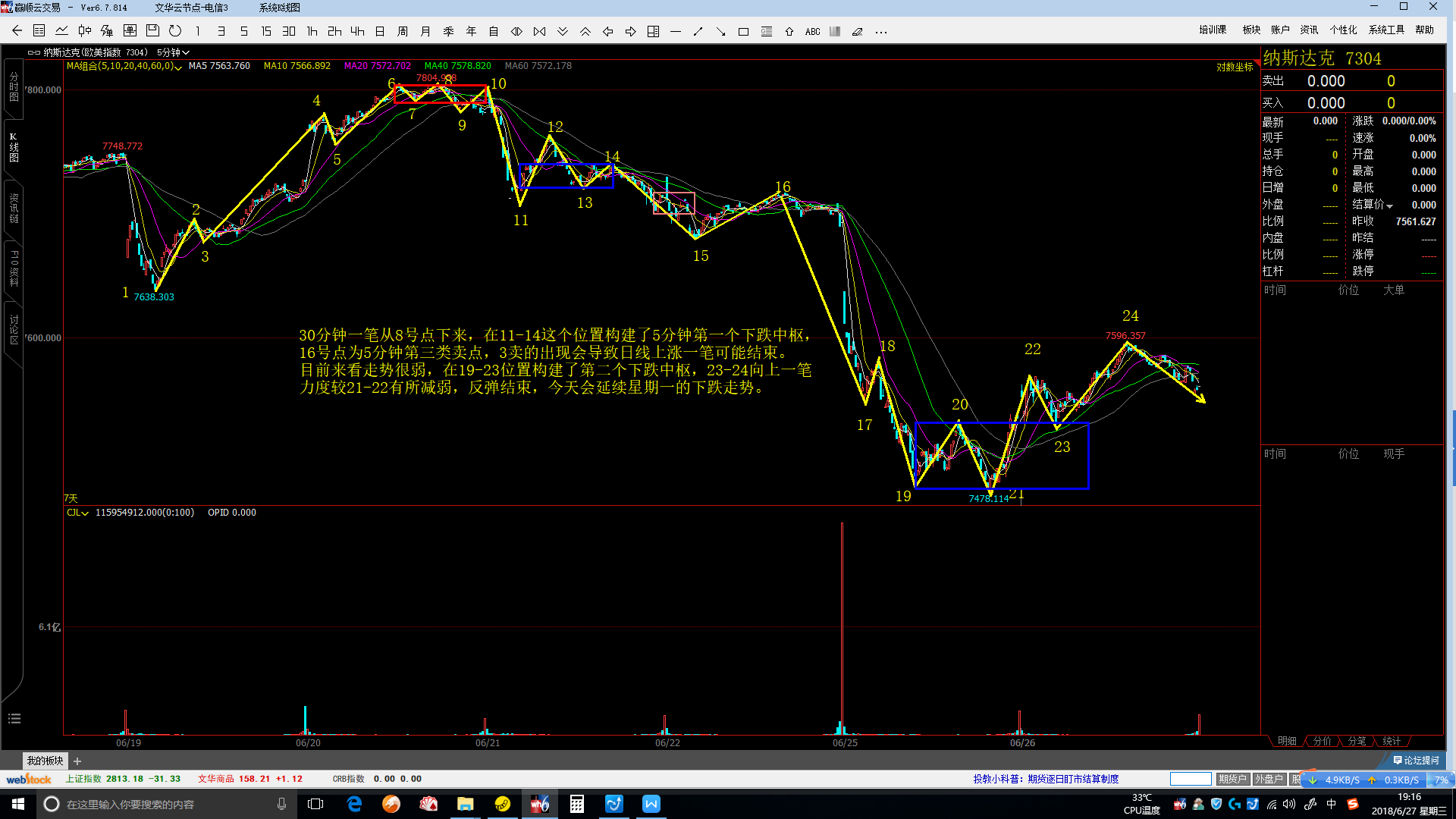1456x819 pixels.
Task: Switch to 30-minute chart period
Action: click(x=289, y=31)
